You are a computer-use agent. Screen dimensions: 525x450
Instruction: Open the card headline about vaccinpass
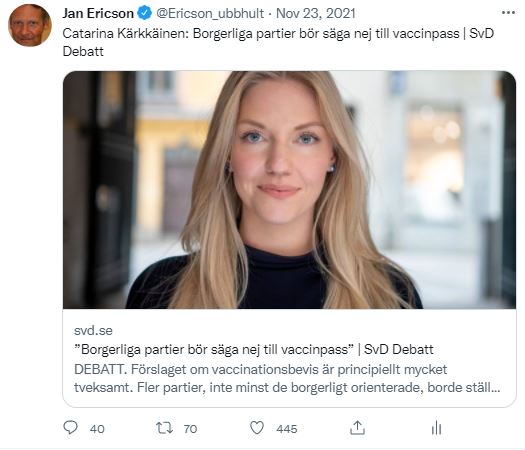point(253,350)
